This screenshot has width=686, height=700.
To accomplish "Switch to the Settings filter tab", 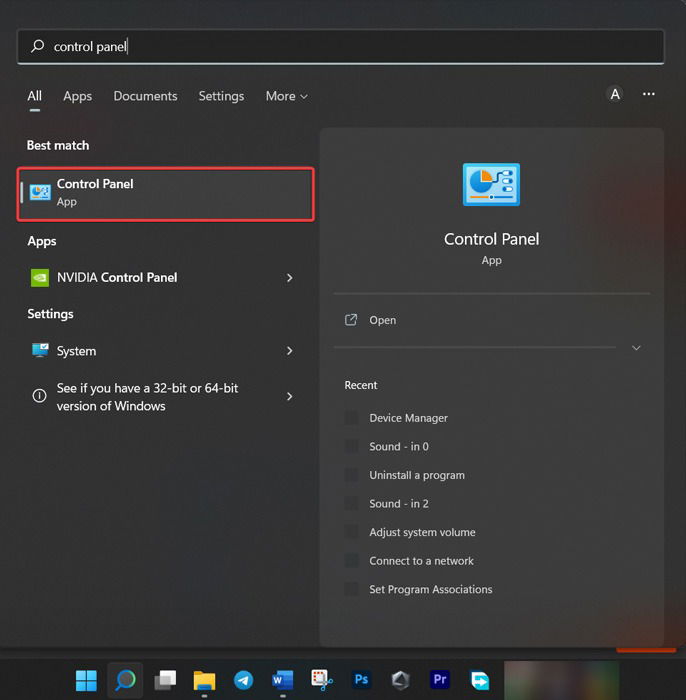I will click(x=221, y=96).
